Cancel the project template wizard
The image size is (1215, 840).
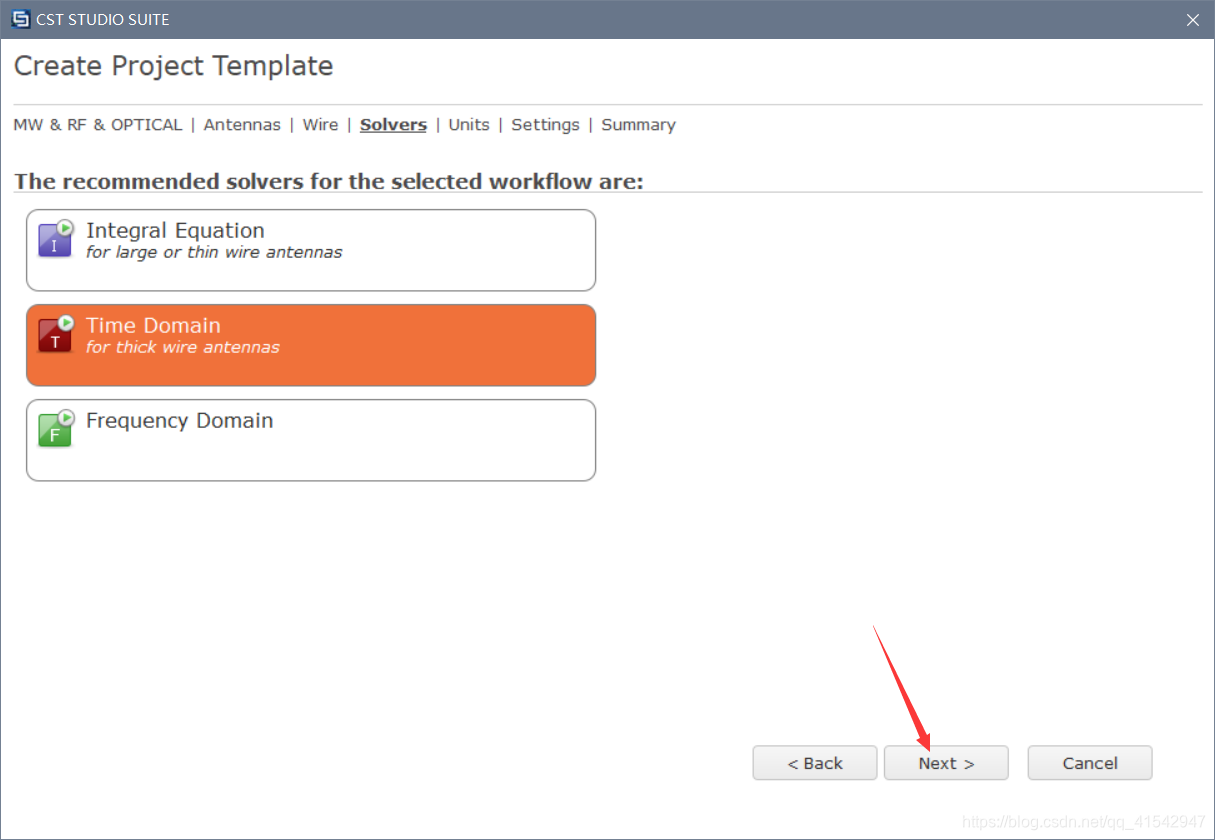coord(1090,763)
